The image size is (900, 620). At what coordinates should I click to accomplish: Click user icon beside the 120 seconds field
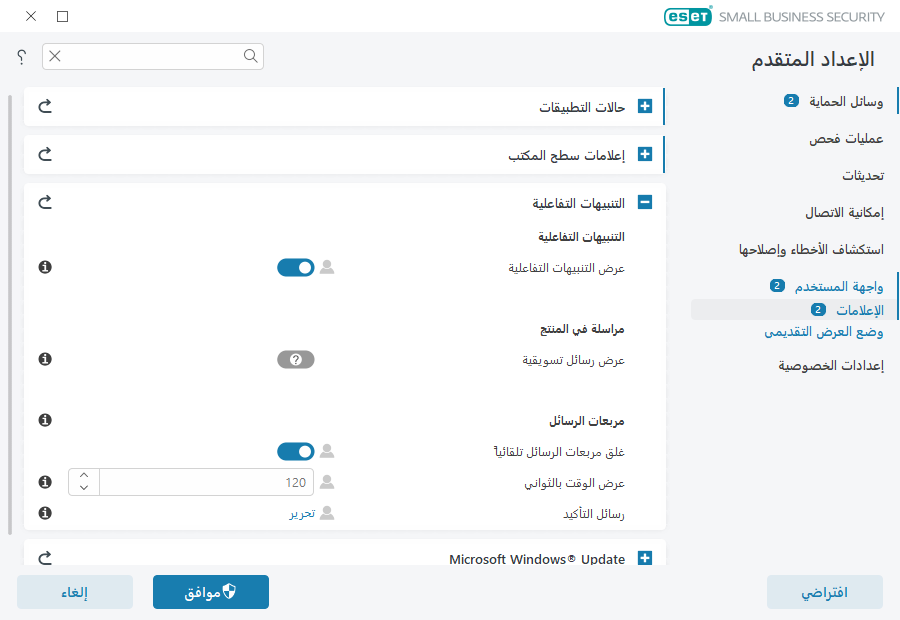click(x=327, y=482)
